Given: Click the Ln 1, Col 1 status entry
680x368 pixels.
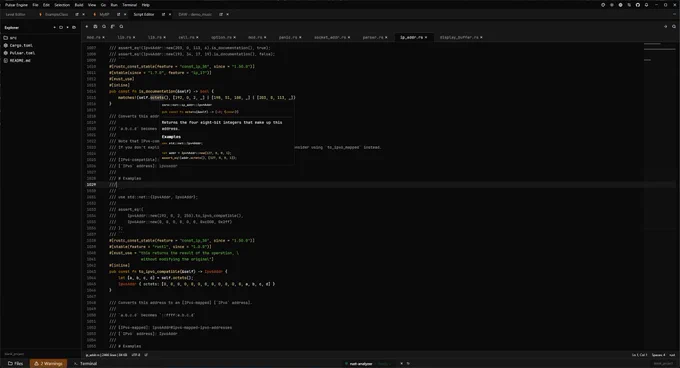Looking at the screenshot, I should pos(639,355).
